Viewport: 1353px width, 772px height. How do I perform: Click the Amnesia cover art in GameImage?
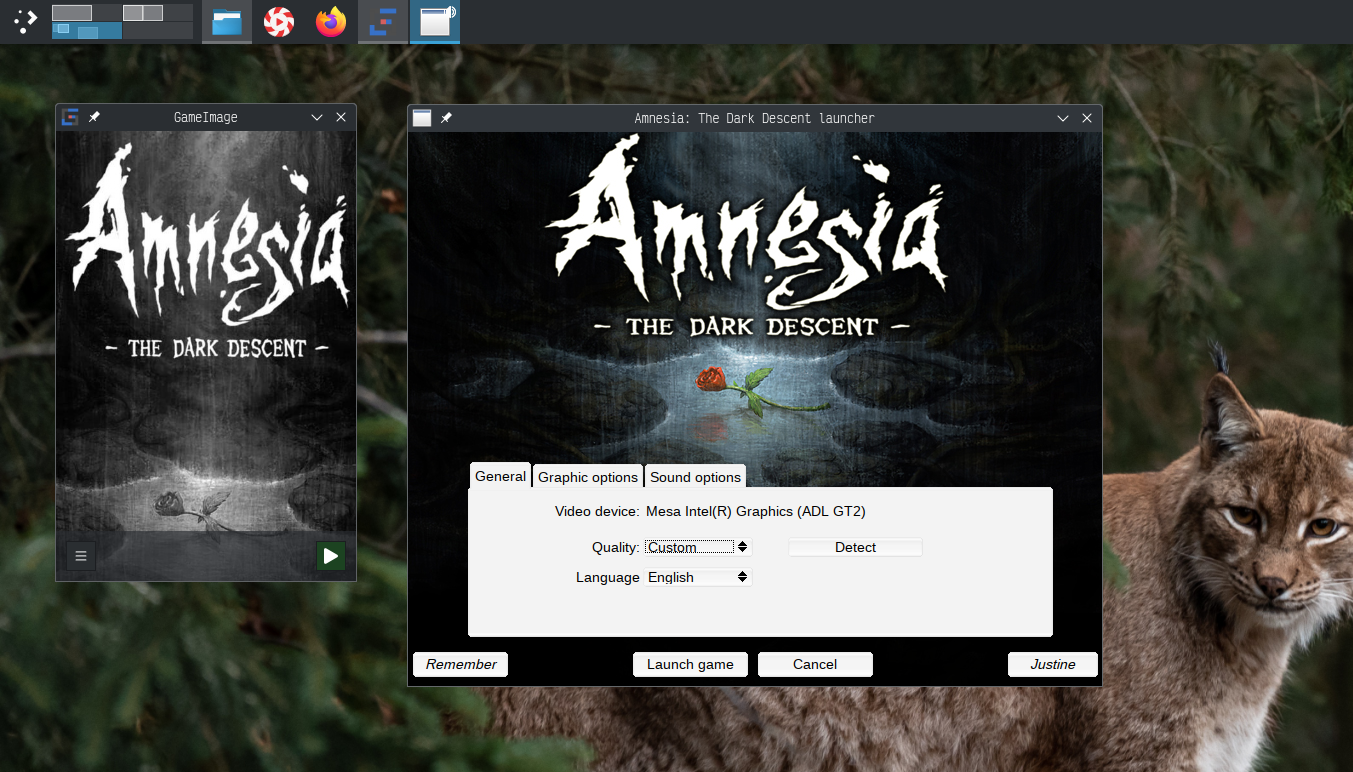(x=206, y=330)
